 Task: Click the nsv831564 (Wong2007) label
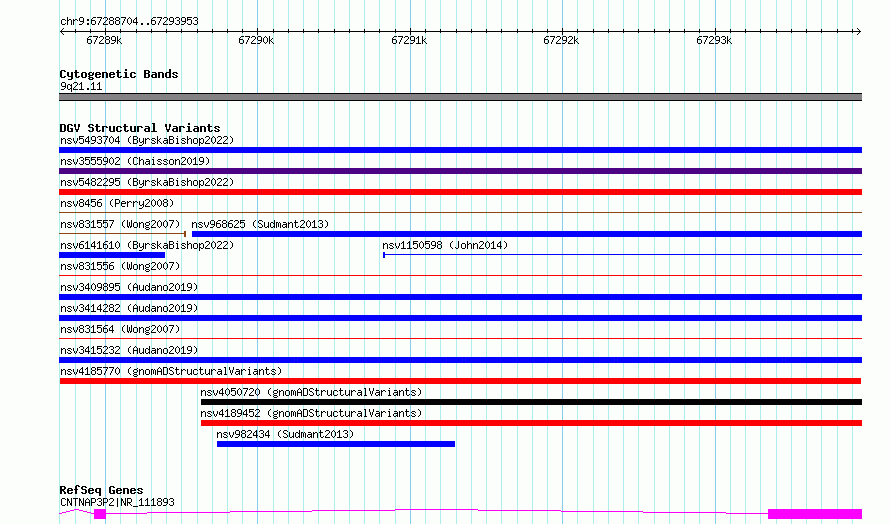pyautogui.click(x=120, y=329)
